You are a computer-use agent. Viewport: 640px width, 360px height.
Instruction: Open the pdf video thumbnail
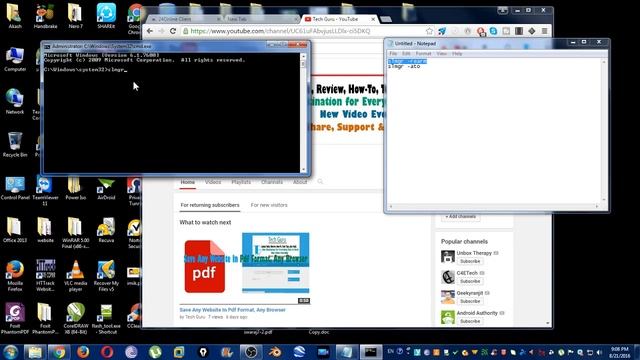point(244,269)
